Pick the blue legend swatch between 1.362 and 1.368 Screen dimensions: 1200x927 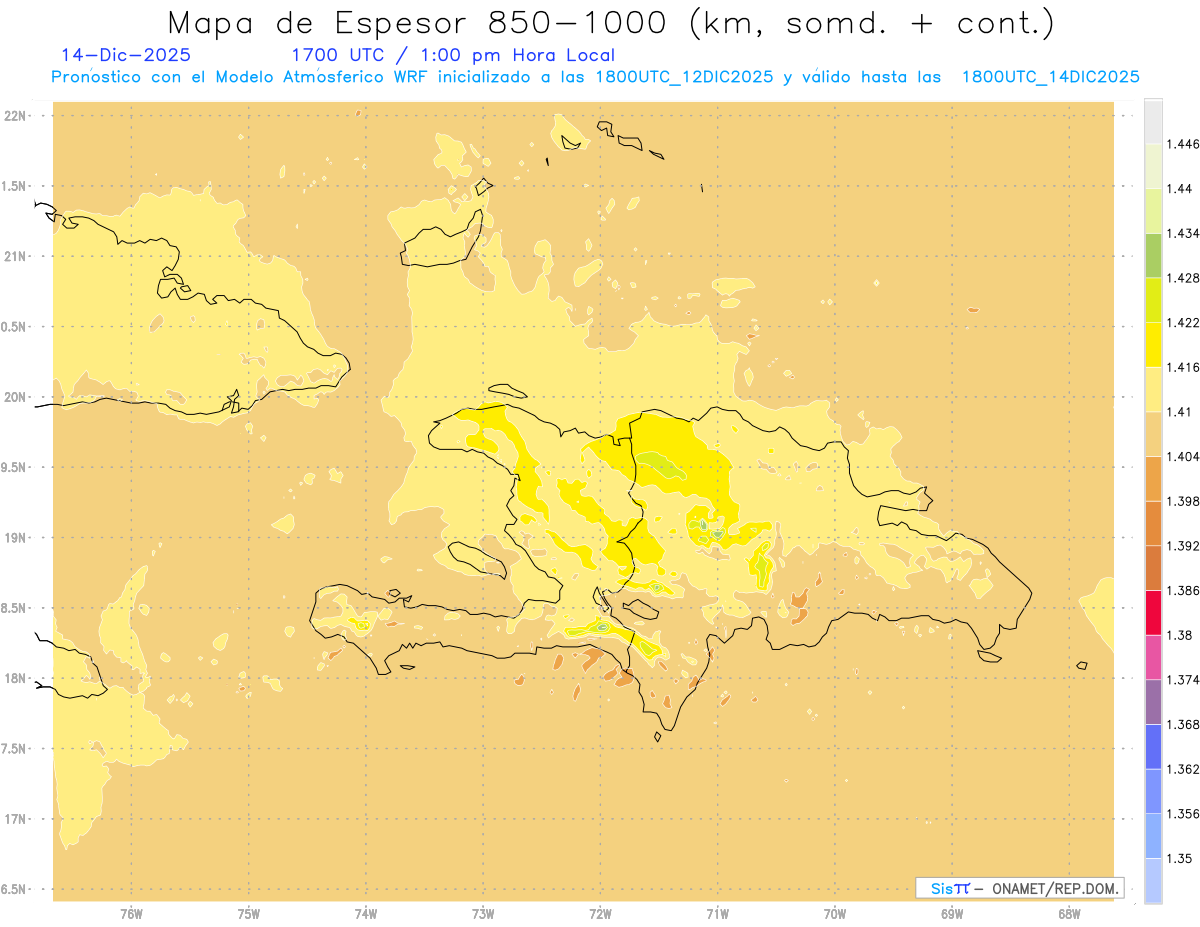point(1153,747)
